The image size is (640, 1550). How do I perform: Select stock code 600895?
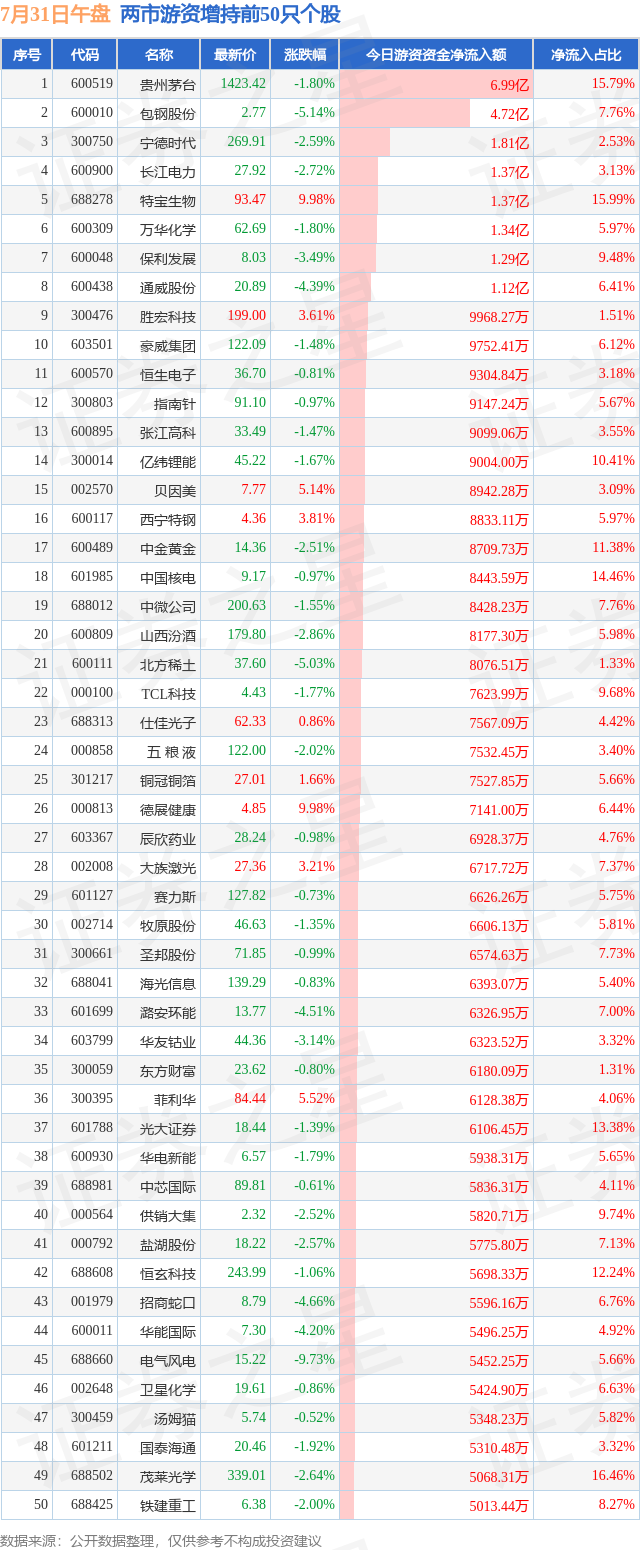92,432
